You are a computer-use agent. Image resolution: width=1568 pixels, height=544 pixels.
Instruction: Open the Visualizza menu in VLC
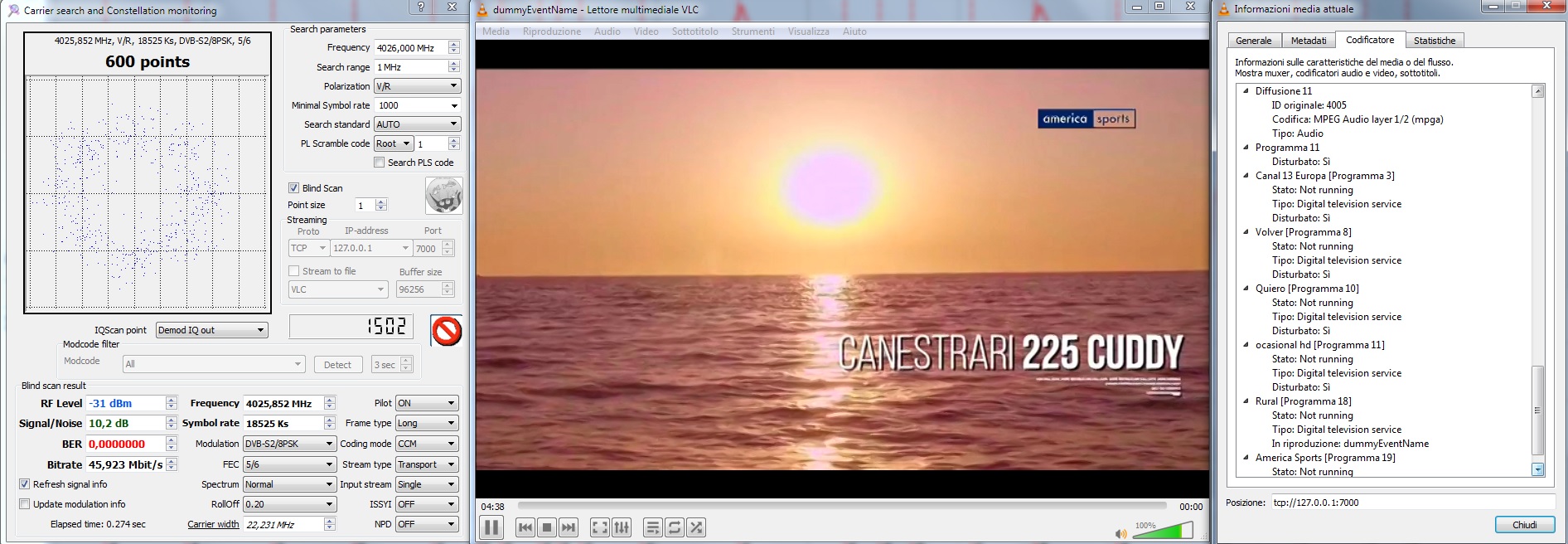tap(808, 32)
